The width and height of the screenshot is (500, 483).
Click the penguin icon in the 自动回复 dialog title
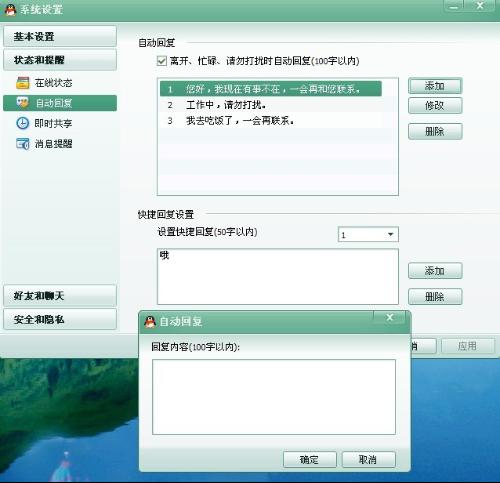[x=150, y=322]
